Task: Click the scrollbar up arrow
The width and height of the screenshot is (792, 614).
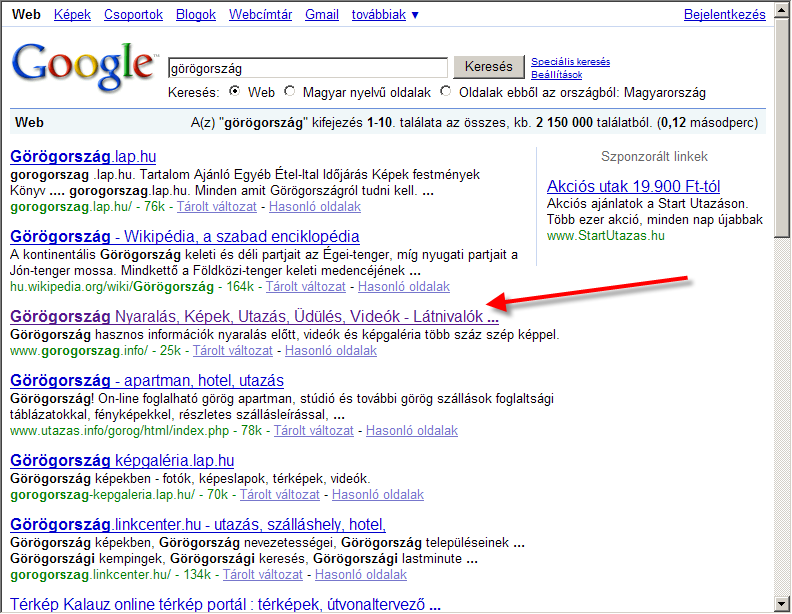Action: coord(782,8)
